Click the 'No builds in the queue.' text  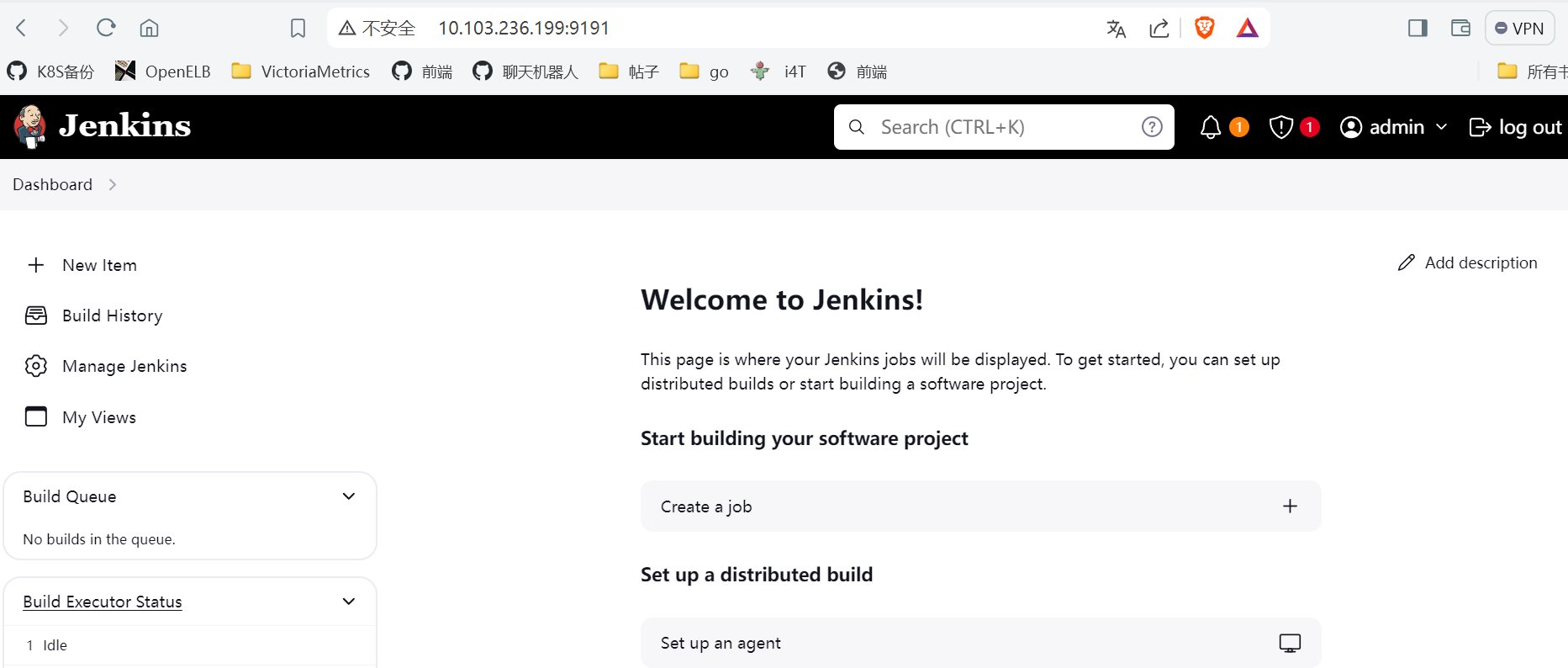point(99,539)
